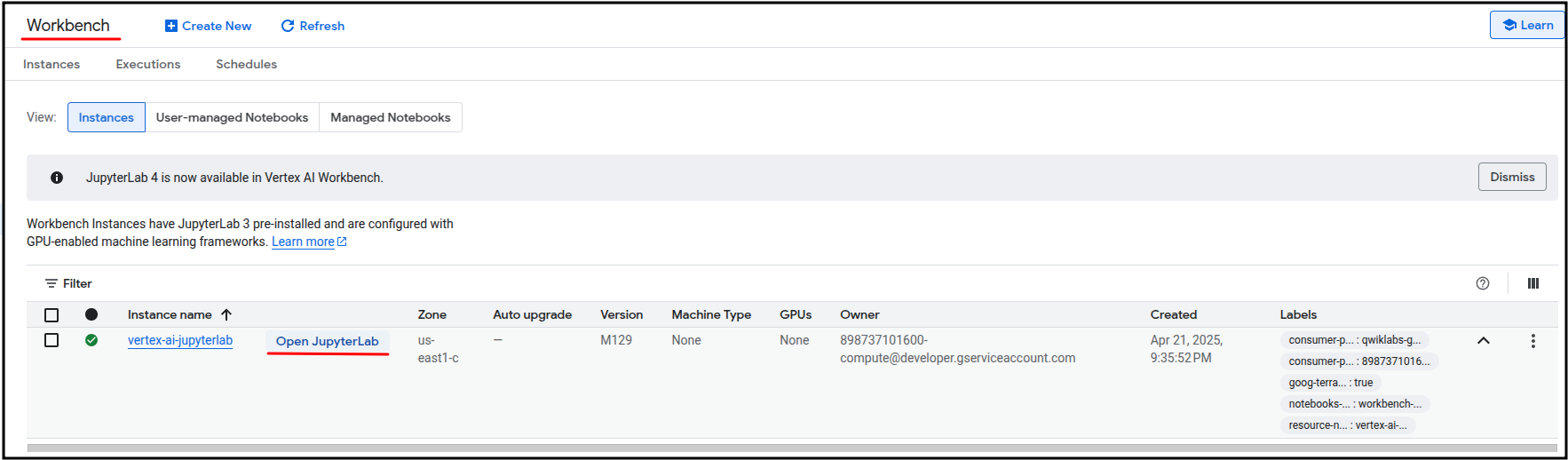Click the us-east1-c zone cell
The width and height of the screenshot is (1568, 460).
click(x=439, y=349)
